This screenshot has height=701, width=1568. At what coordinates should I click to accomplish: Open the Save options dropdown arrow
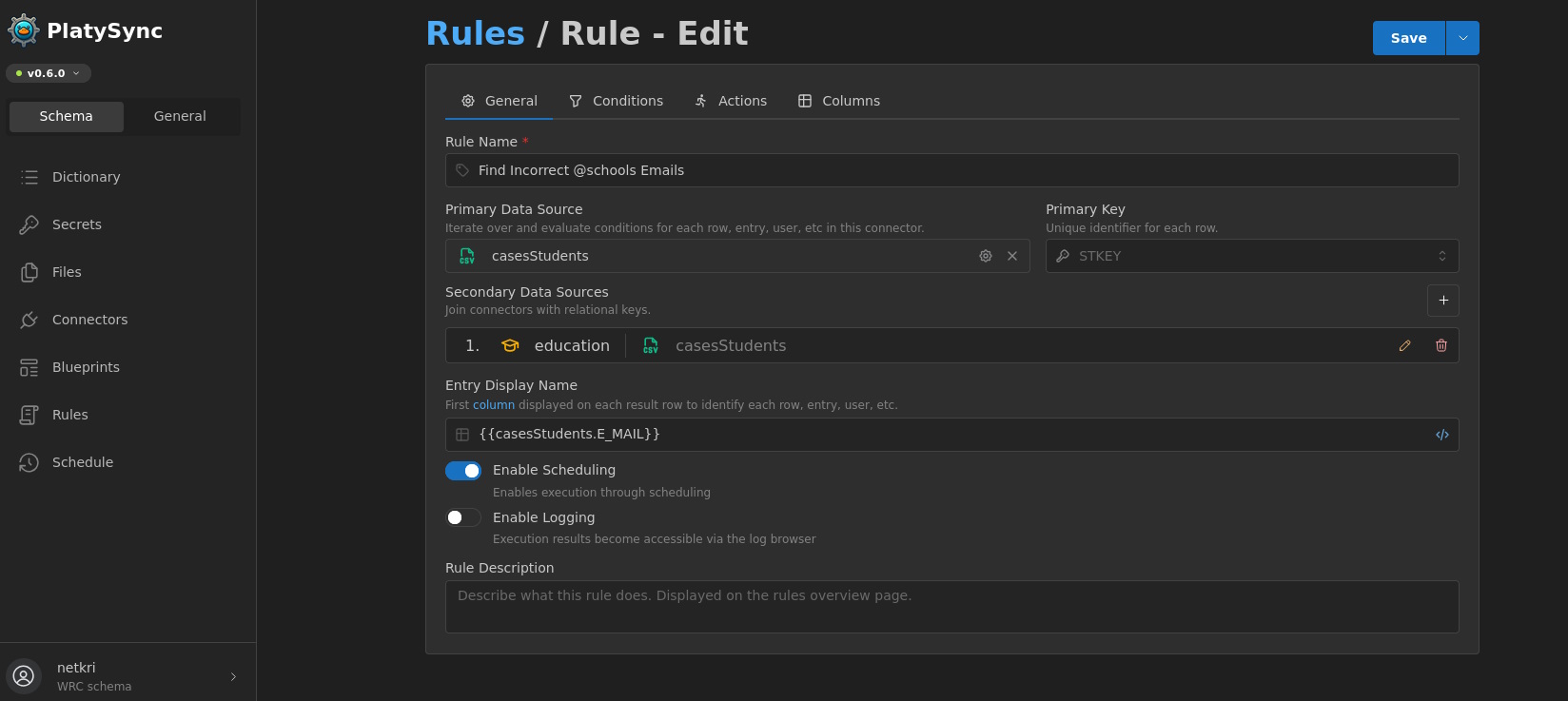1462,38
